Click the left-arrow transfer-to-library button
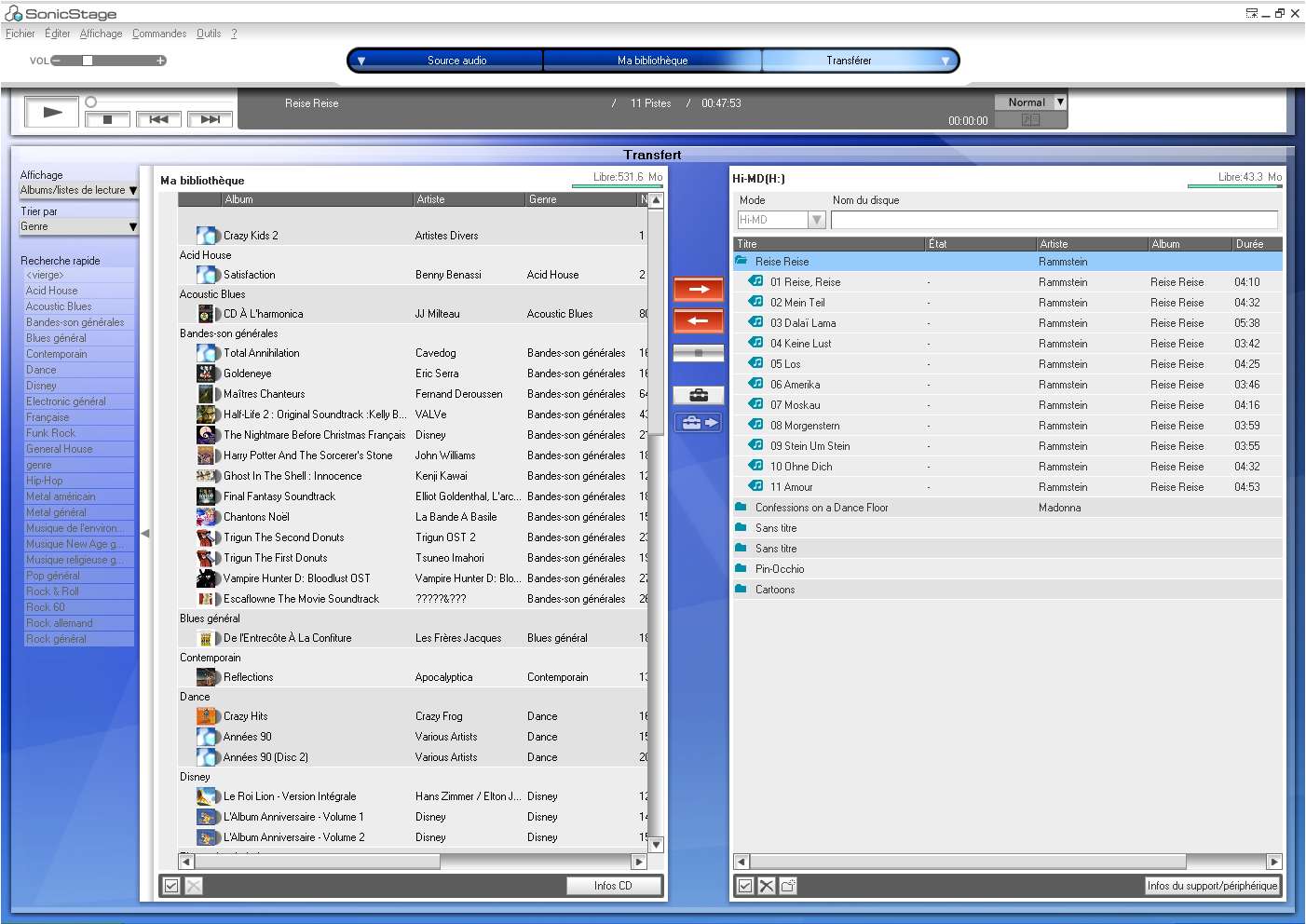The width and height of the screenshot is (1306, 924). pyautogui.click(x=698, y=321)
